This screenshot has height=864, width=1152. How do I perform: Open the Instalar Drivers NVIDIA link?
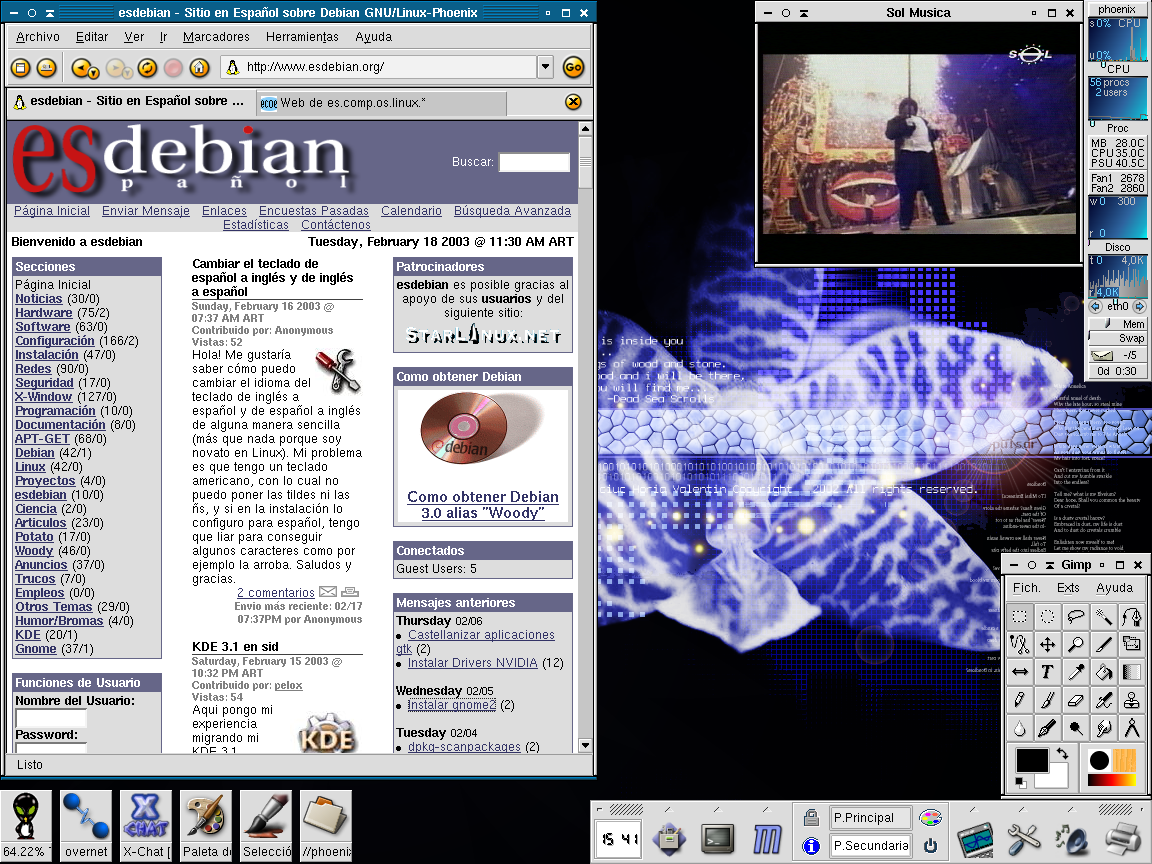[x=472, y=663]
